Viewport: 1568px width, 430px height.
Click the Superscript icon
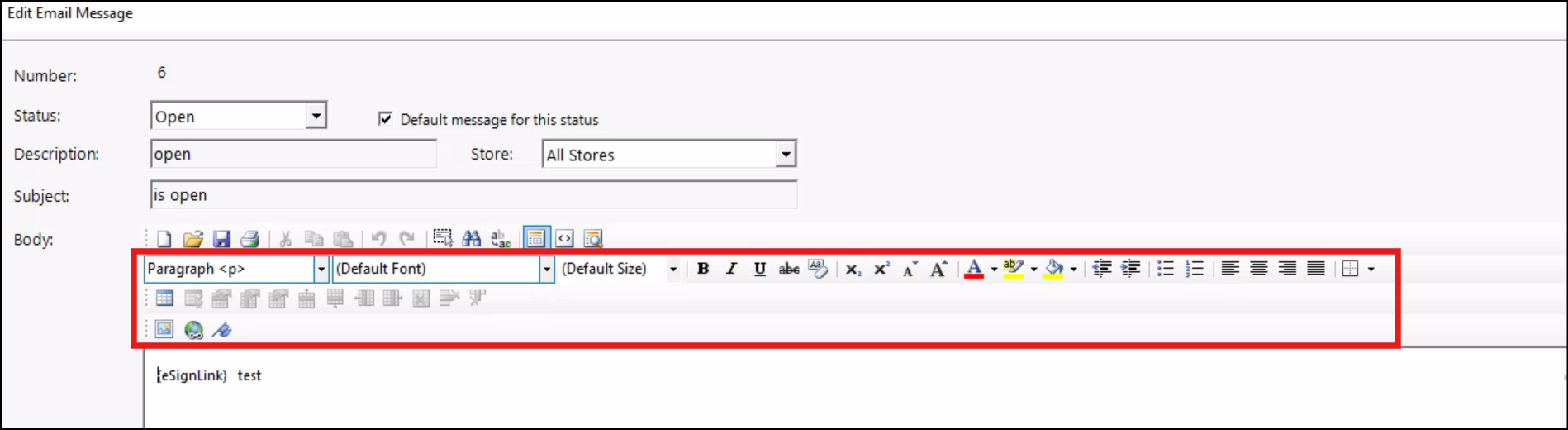coord(881,269)
